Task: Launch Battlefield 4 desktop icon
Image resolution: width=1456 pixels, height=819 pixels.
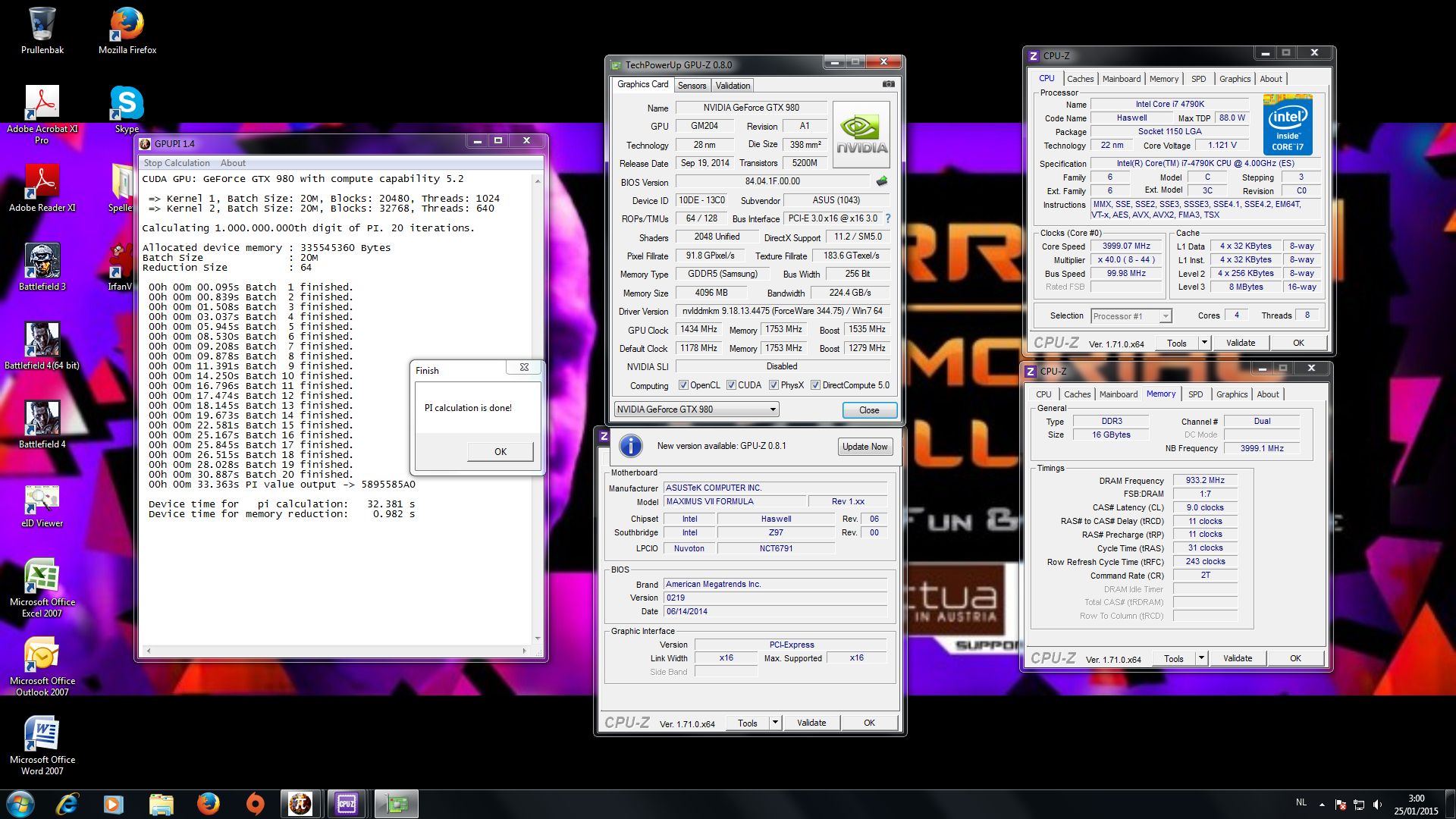Action: tap(42, 425)
